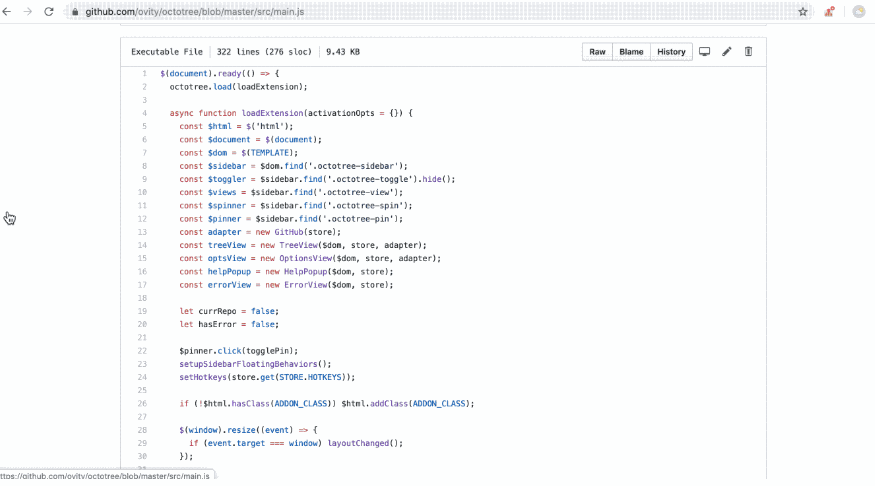Click '.octotree-toggle' string on line 9
The image size is (875, 486).
372,179
